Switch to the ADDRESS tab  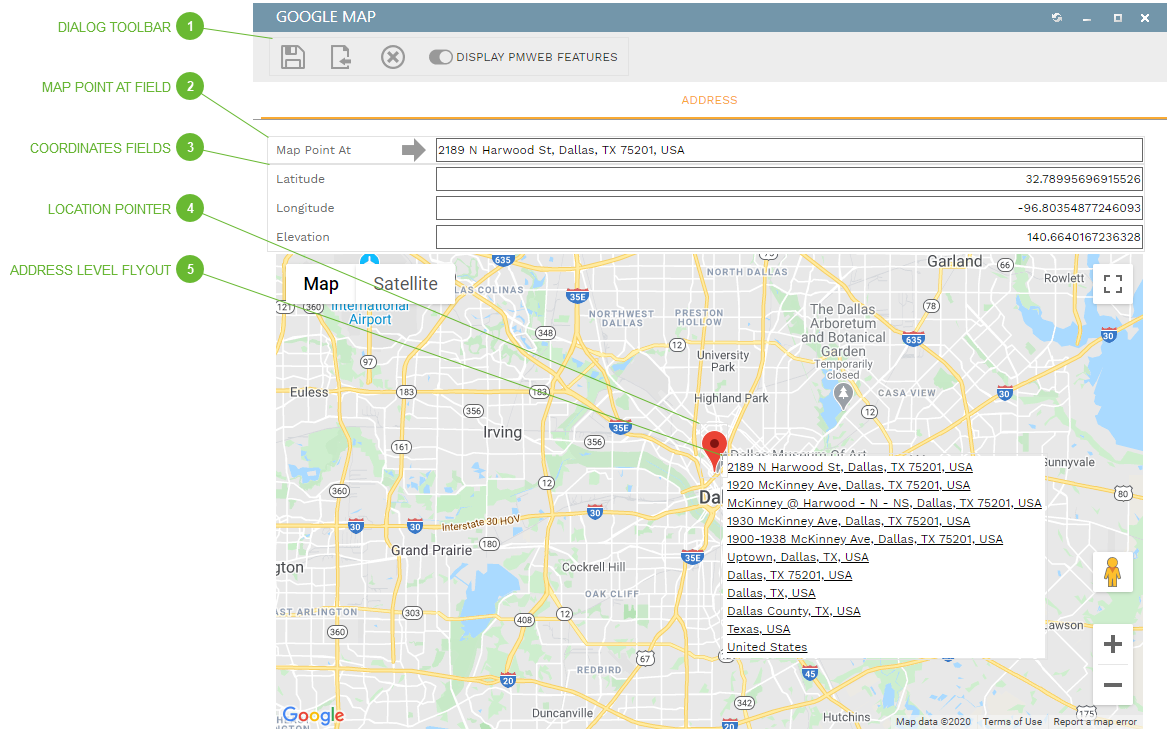pos(709,100)
